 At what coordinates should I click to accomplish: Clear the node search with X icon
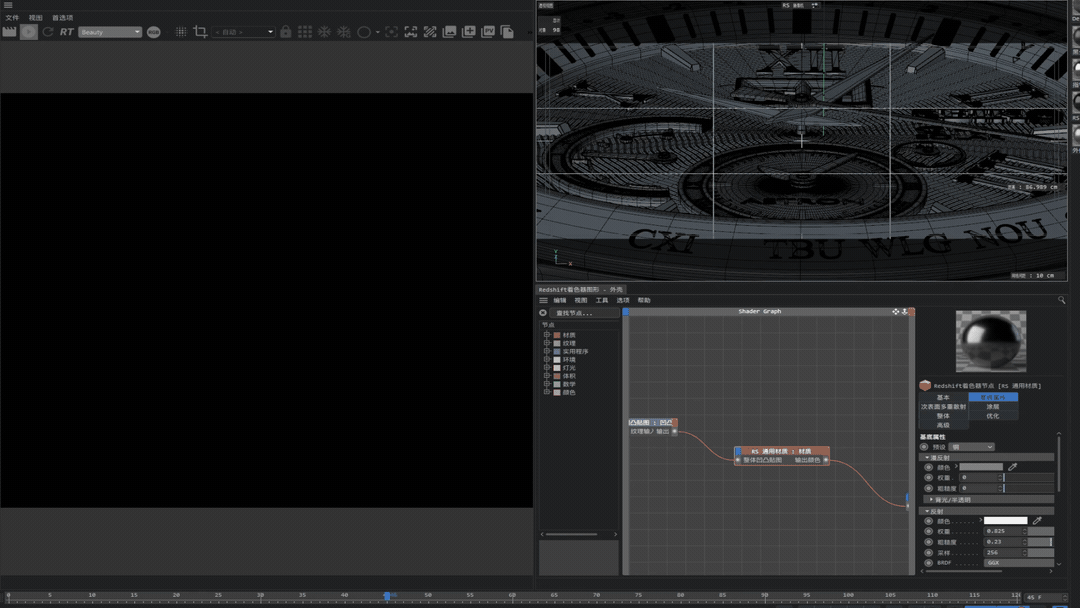(543, 313)
